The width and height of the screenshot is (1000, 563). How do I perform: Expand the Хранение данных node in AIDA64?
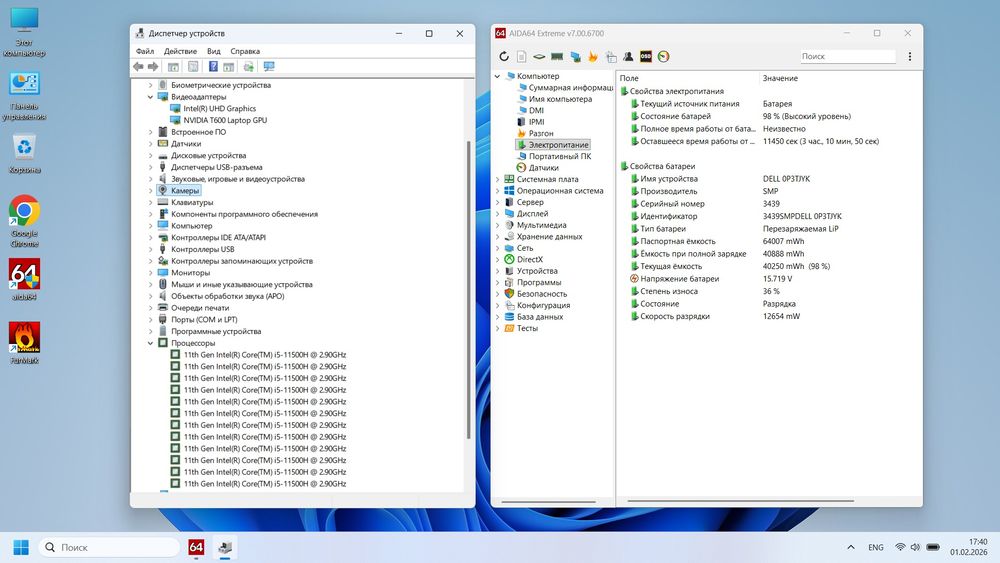tap(497, 237)
